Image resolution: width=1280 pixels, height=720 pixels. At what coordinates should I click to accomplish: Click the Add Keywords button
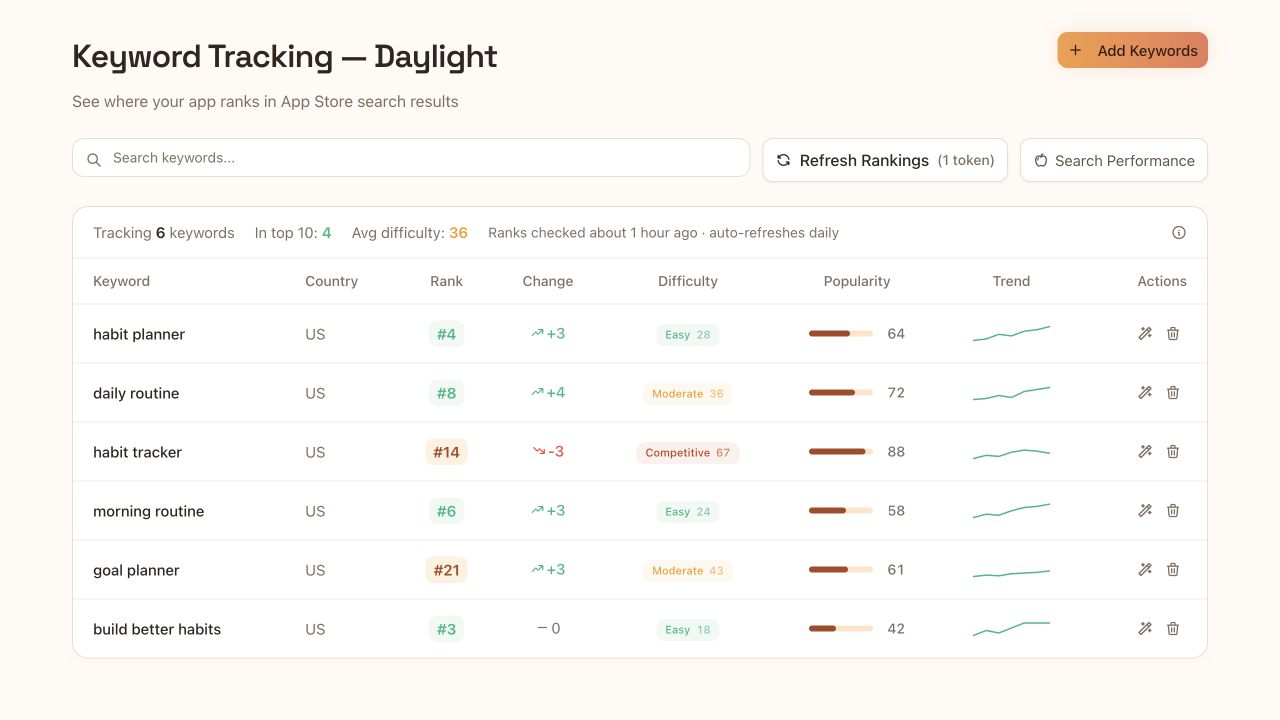(x=1133, y=50)
